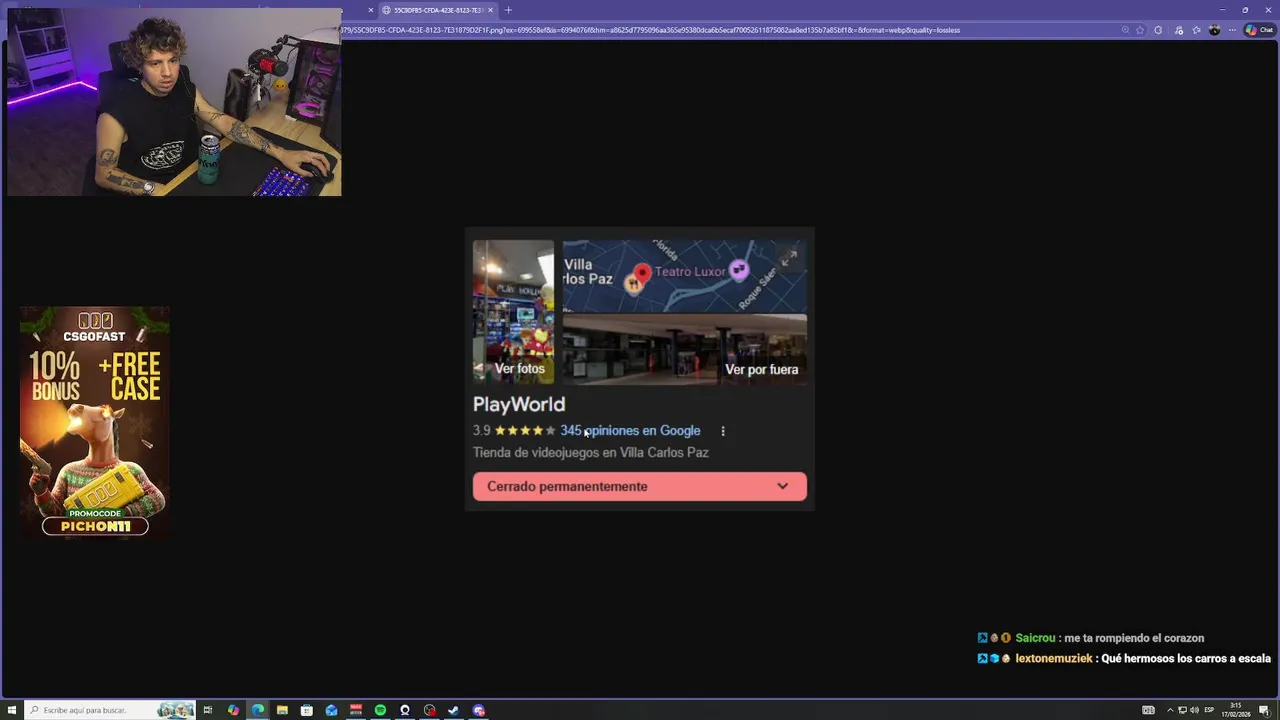
Task: Click the touch keyboard tray icon
Action: pos(1148,710)
